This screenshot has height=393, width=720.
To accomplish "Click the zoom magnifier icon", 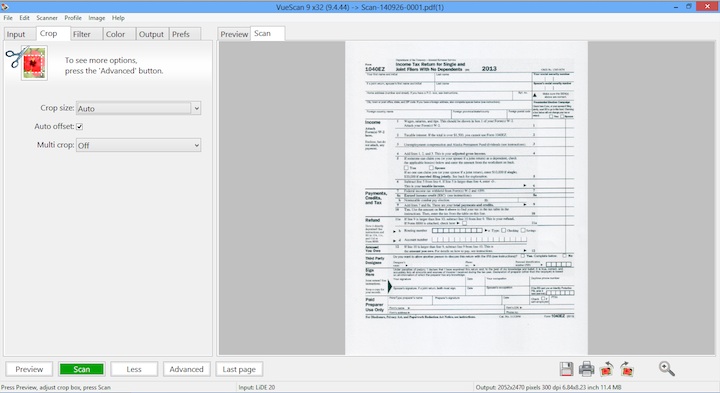I will tap(667, 368).
